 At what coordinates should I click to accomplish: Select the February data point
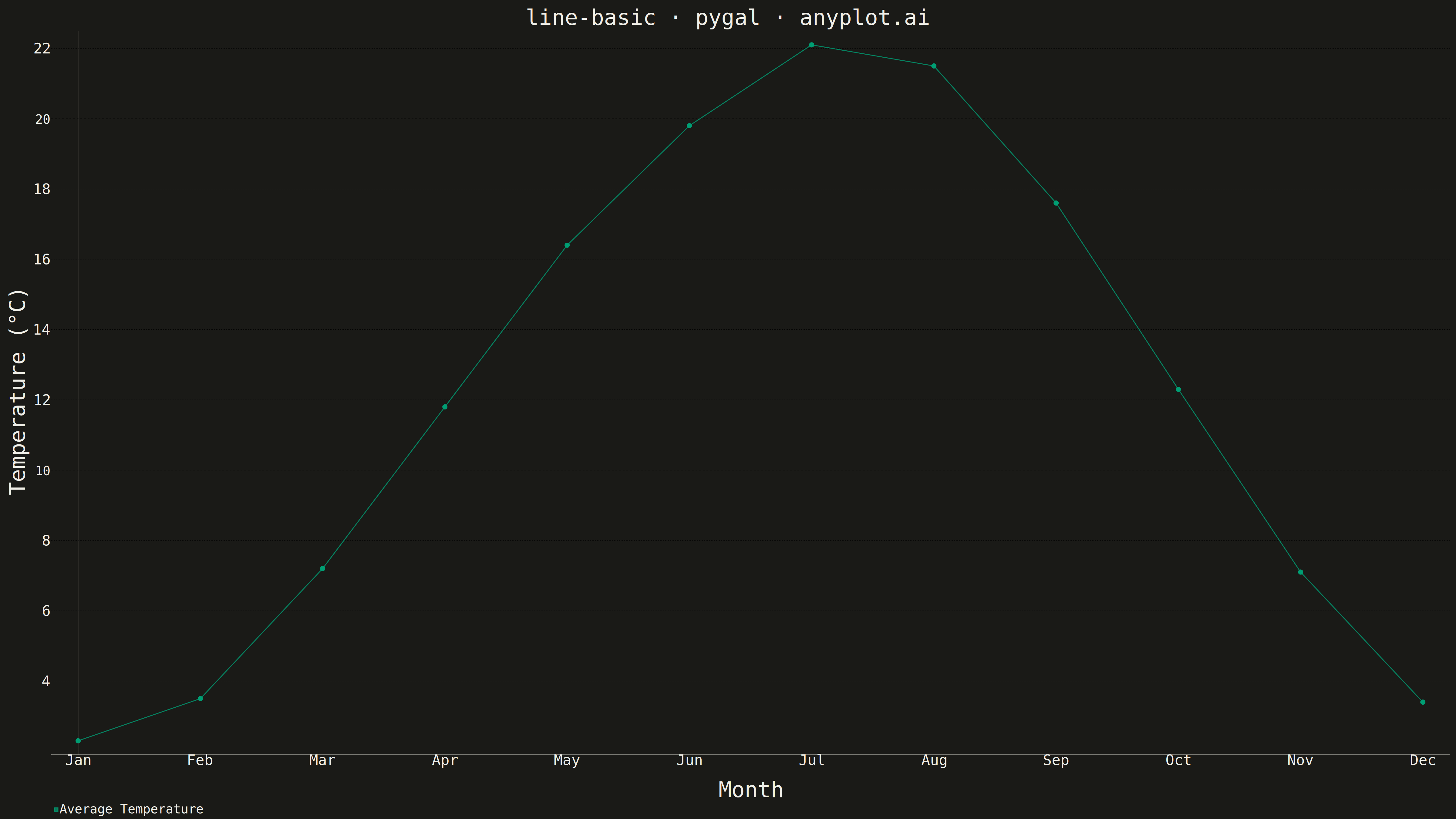pyautogui.click(x=200, y=699)
